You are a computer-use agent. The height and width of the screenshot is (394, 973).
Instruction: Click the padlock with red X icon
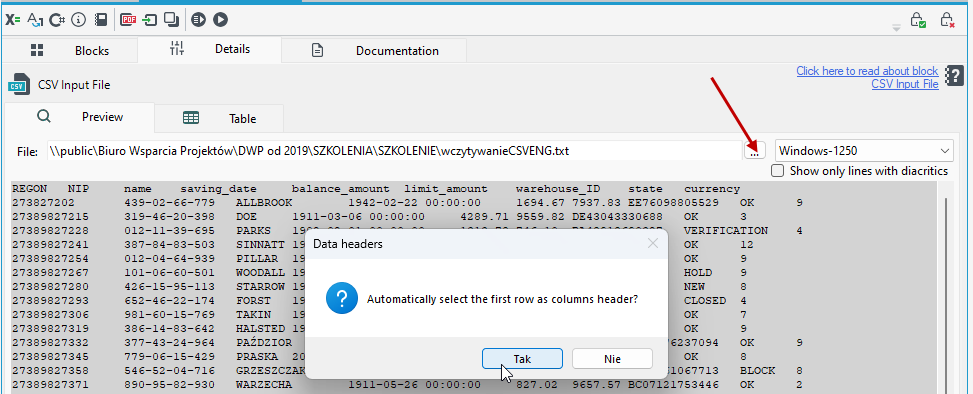tap(947, 20)
